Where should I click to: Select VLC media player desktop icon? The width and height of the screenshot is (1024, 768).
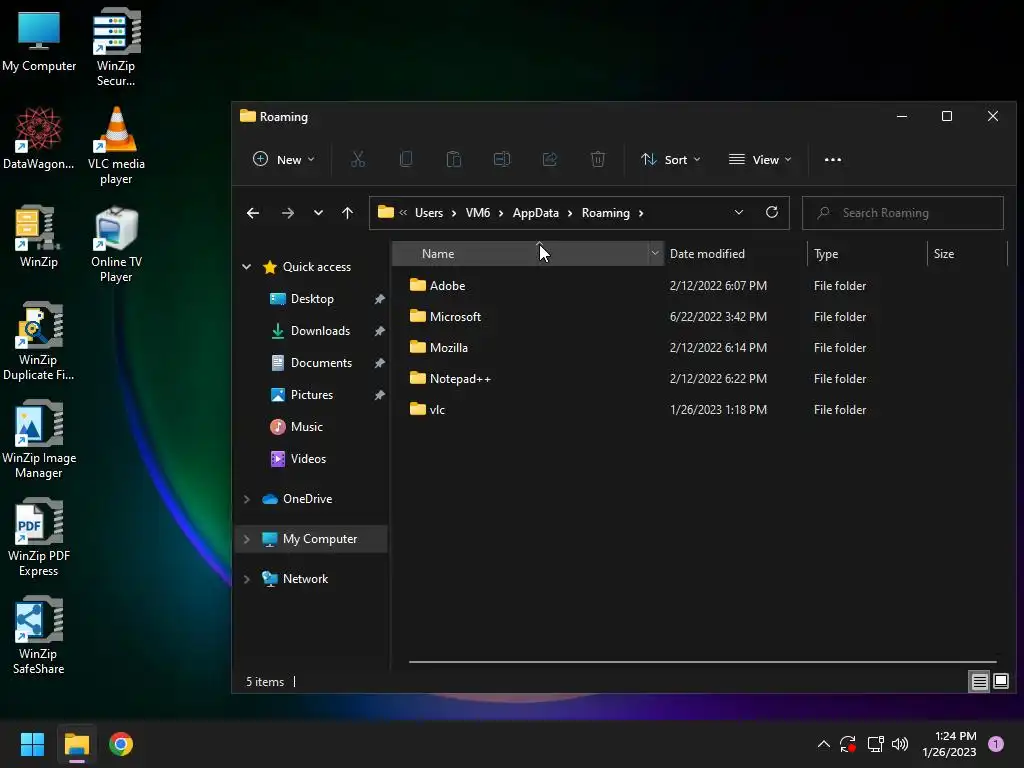coord(116,146)
